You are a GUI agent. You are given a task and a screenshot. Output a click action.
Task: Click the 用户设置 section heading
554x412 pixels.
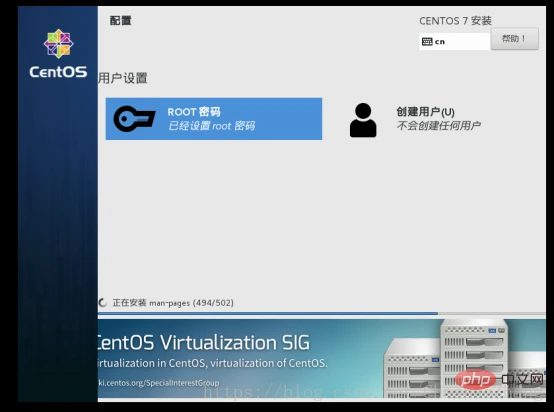click(x=123, y=78)
